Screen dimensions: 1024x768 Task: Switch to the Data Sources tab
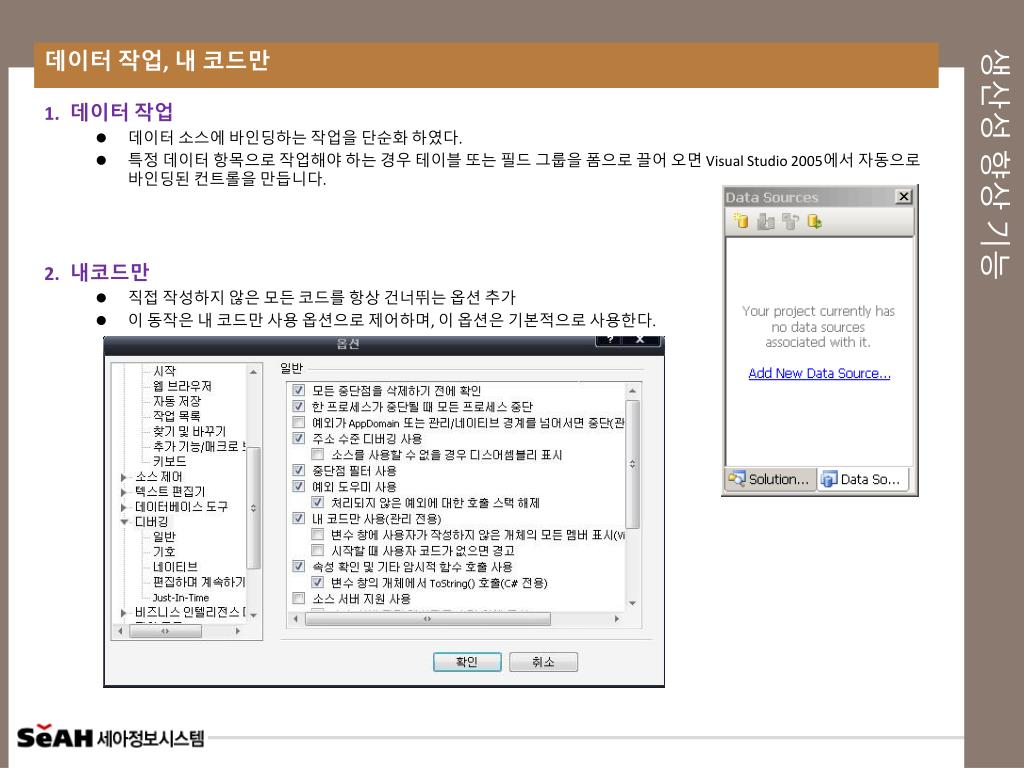point(862,479)
